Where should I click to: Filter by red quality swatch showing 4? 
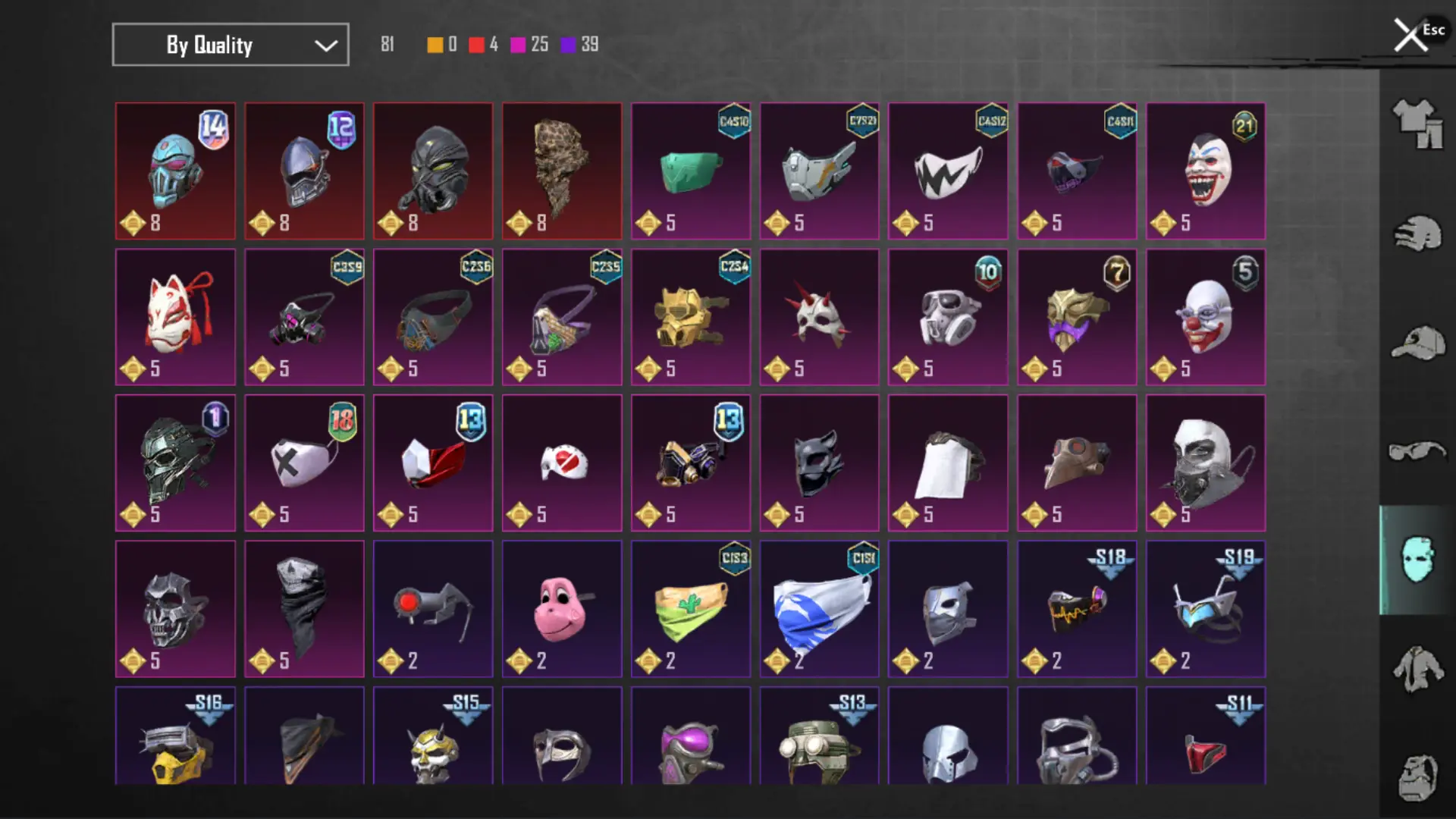coord(484,45)
